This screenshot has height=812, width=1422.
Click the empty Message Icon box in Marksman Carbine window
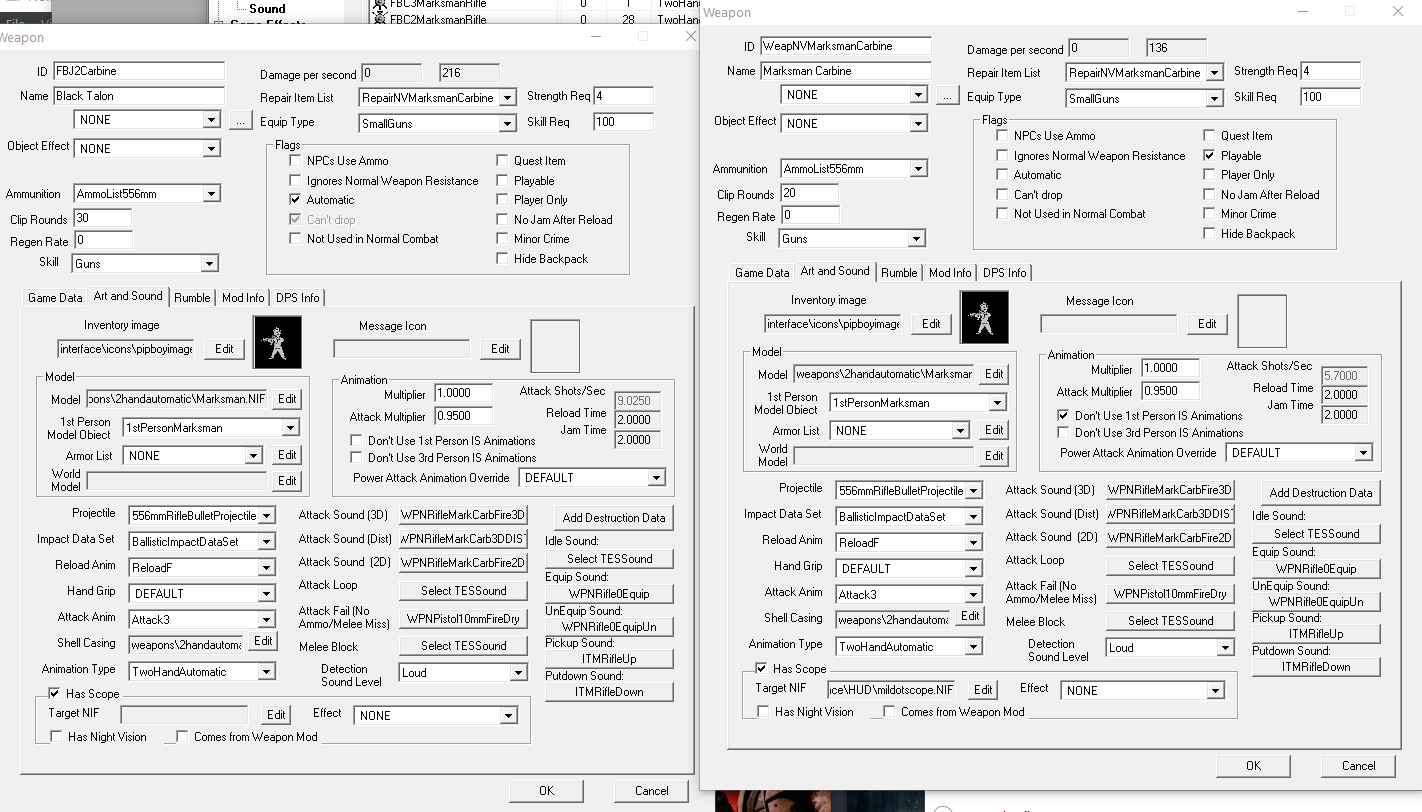coord(1262,321)
